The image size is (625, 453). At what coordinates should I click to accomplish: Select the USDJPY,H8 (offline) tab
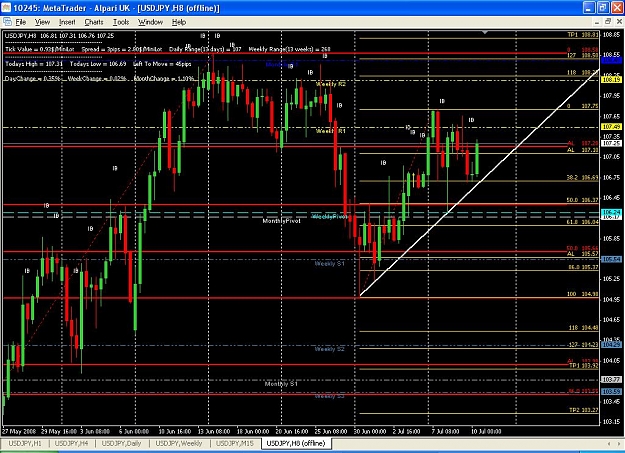(x=296, y=443)
